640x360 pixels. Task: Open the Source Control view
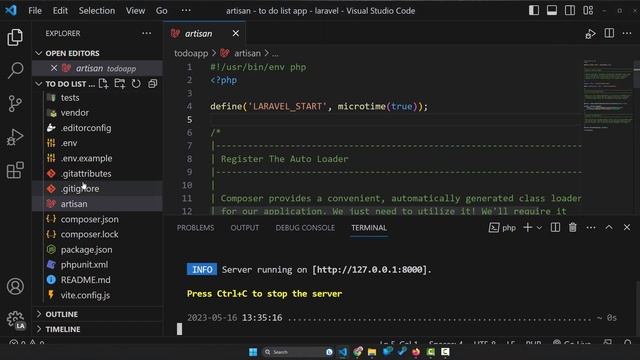point(15,104)
